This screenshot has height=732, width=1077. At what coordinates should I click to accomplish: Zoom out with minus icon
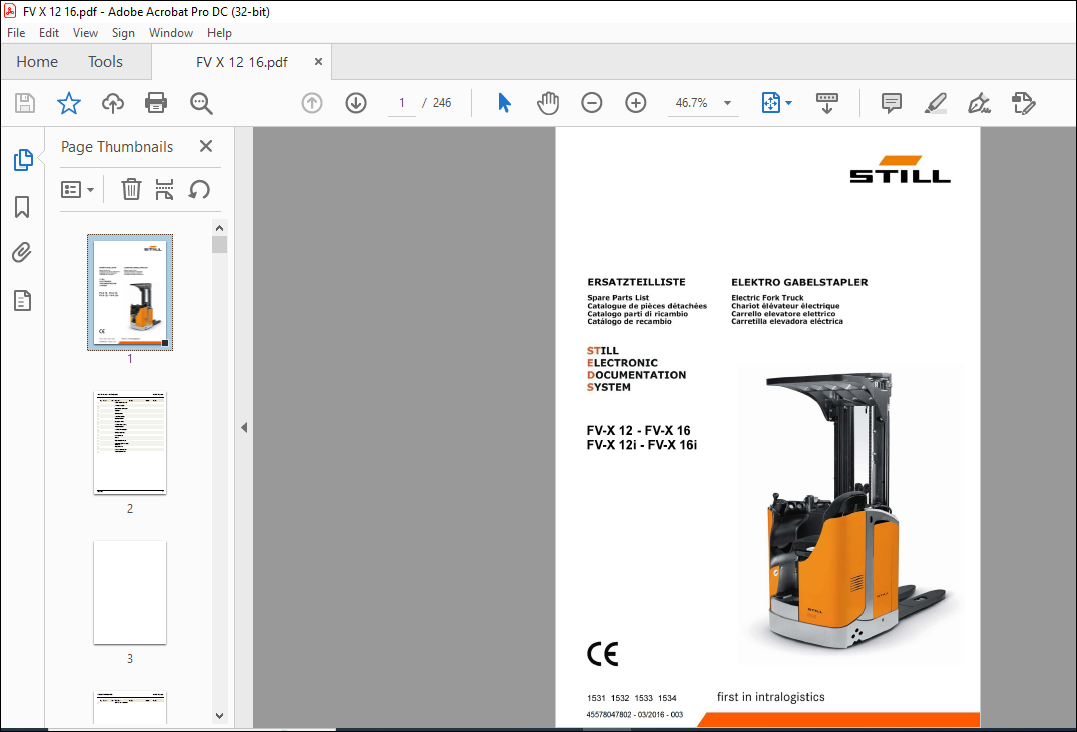pos(591,103)
